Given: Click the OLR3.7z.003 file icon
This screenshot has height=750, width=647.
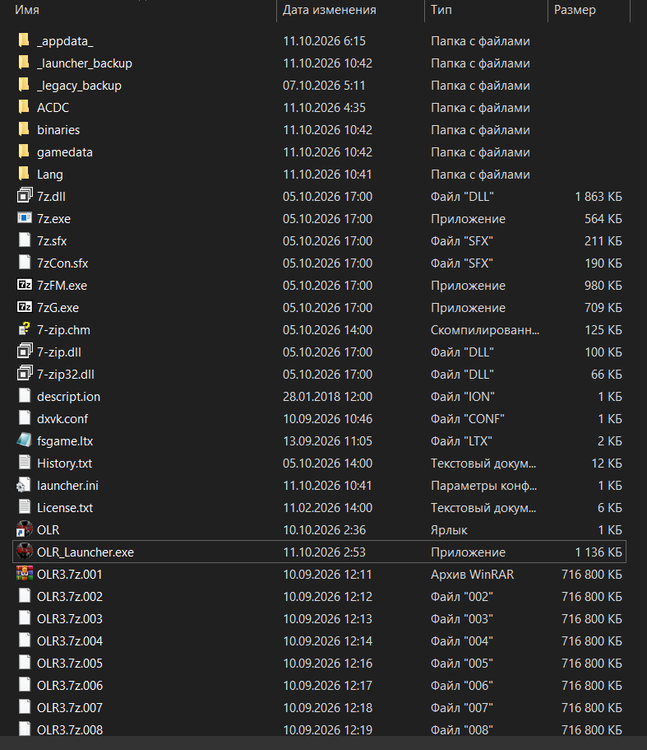Looking at the screenshot, I should [x=24, y=618].
